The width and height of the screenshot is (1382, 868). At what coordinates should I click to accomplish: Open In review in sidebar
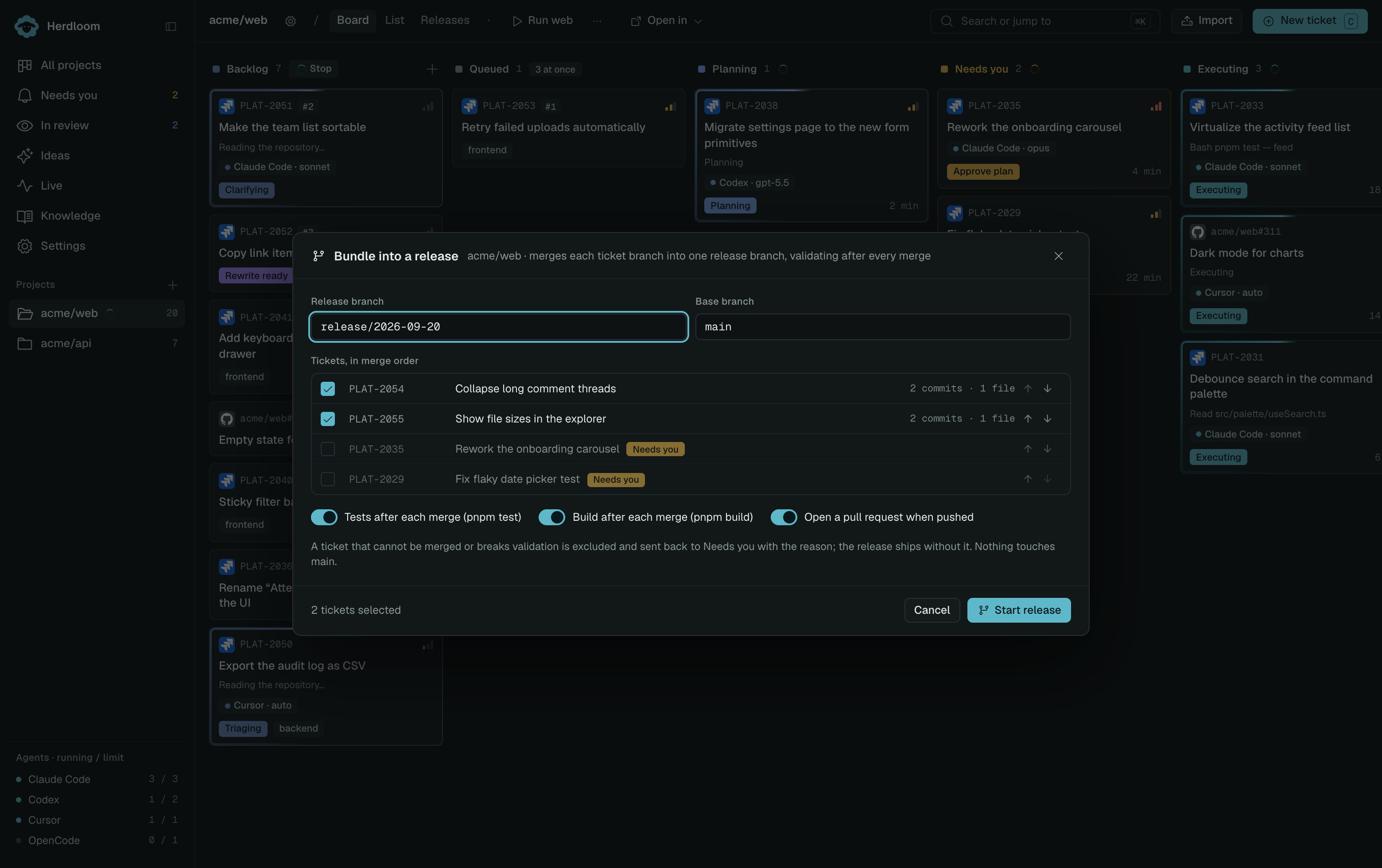(x=97, y=126)
